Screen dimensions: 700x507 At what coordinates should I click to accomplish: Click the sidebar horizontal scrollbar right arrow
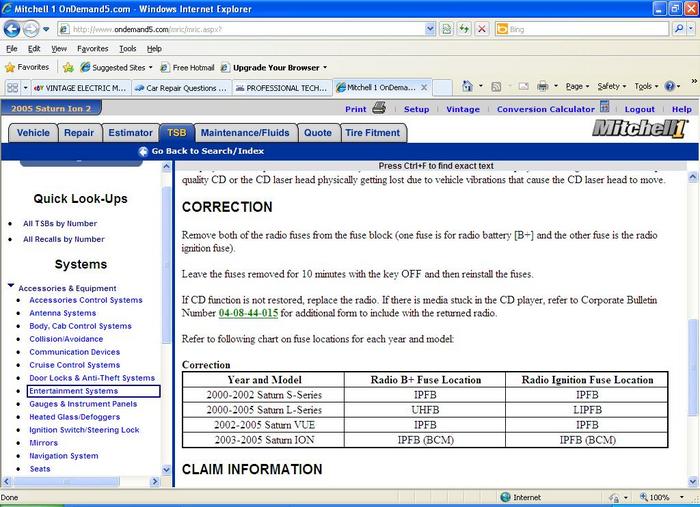tap(155, 482)
